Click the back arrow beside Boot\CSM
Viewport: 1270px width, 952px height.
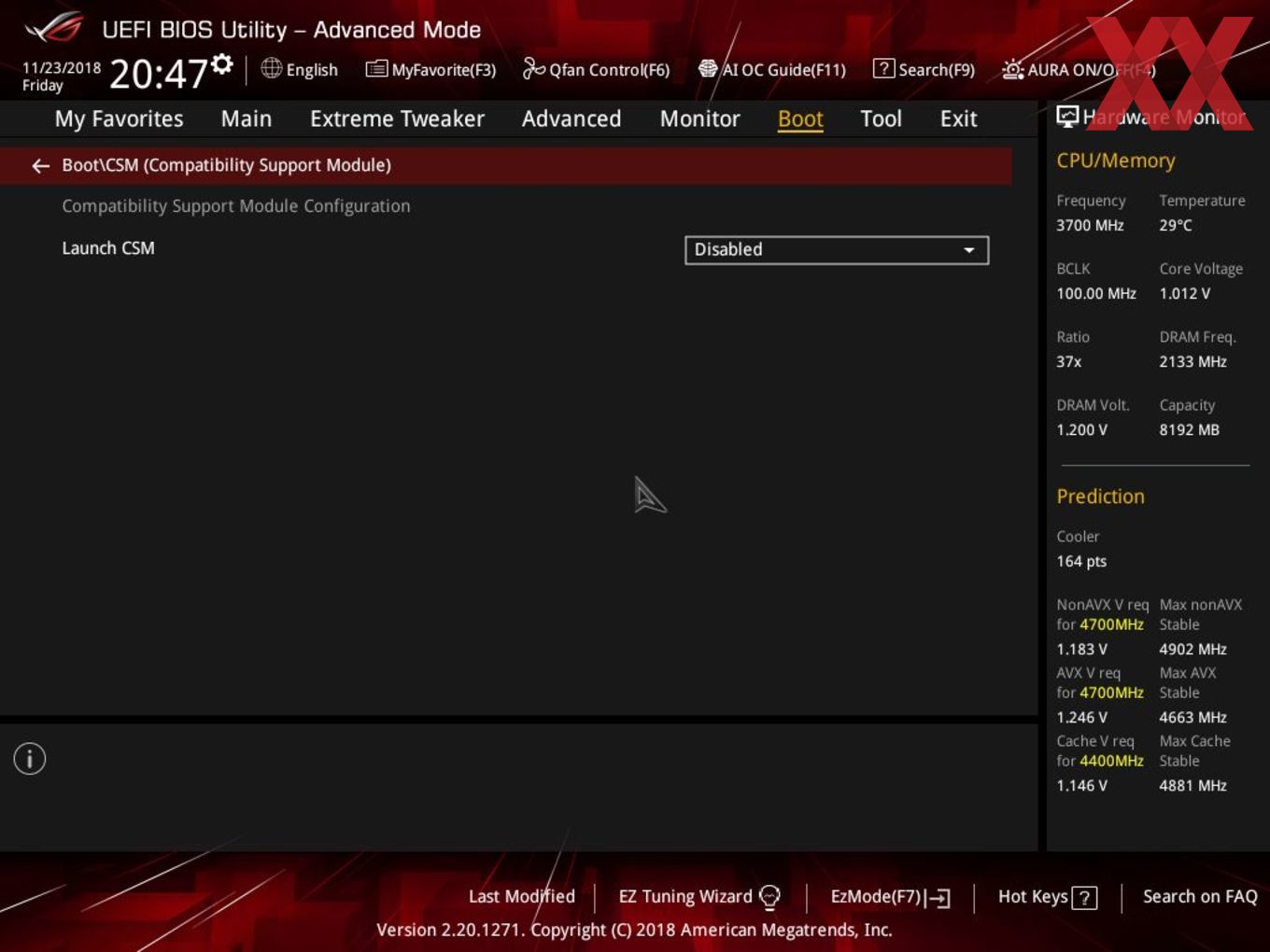[x=40, y=166]
